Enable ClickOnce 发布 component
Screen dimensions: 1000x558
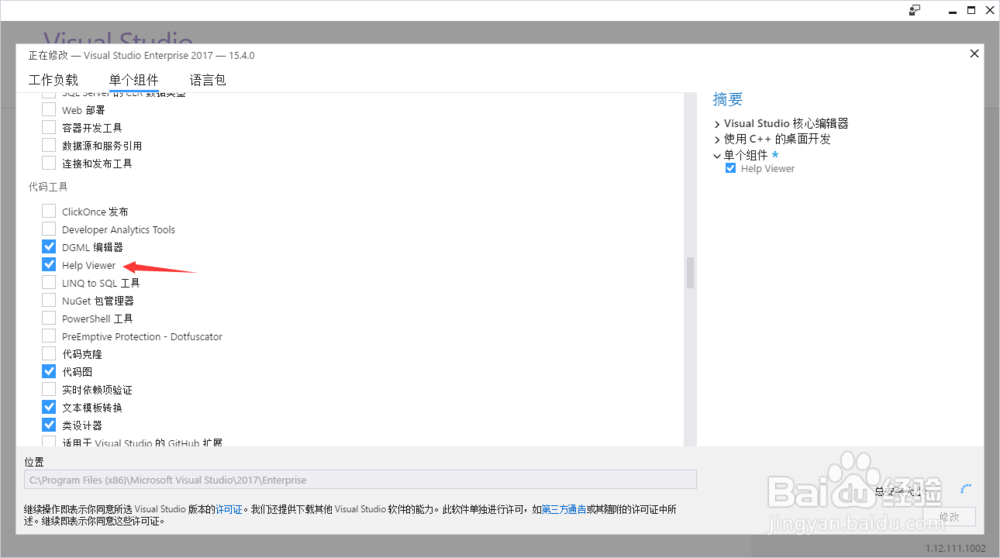[49, 211]
